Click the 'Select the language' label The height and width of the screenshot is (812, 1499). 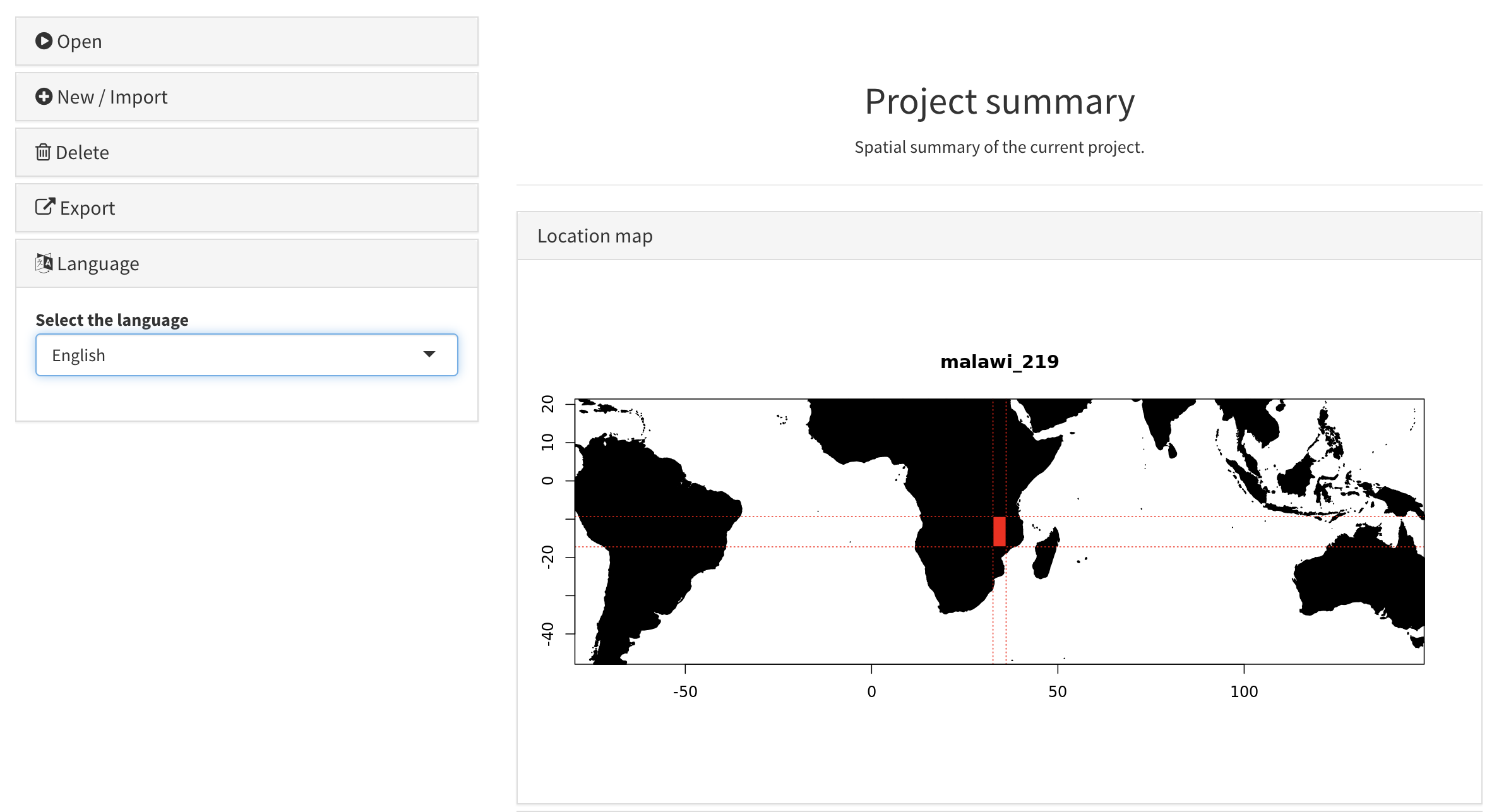tap(112, 320)
